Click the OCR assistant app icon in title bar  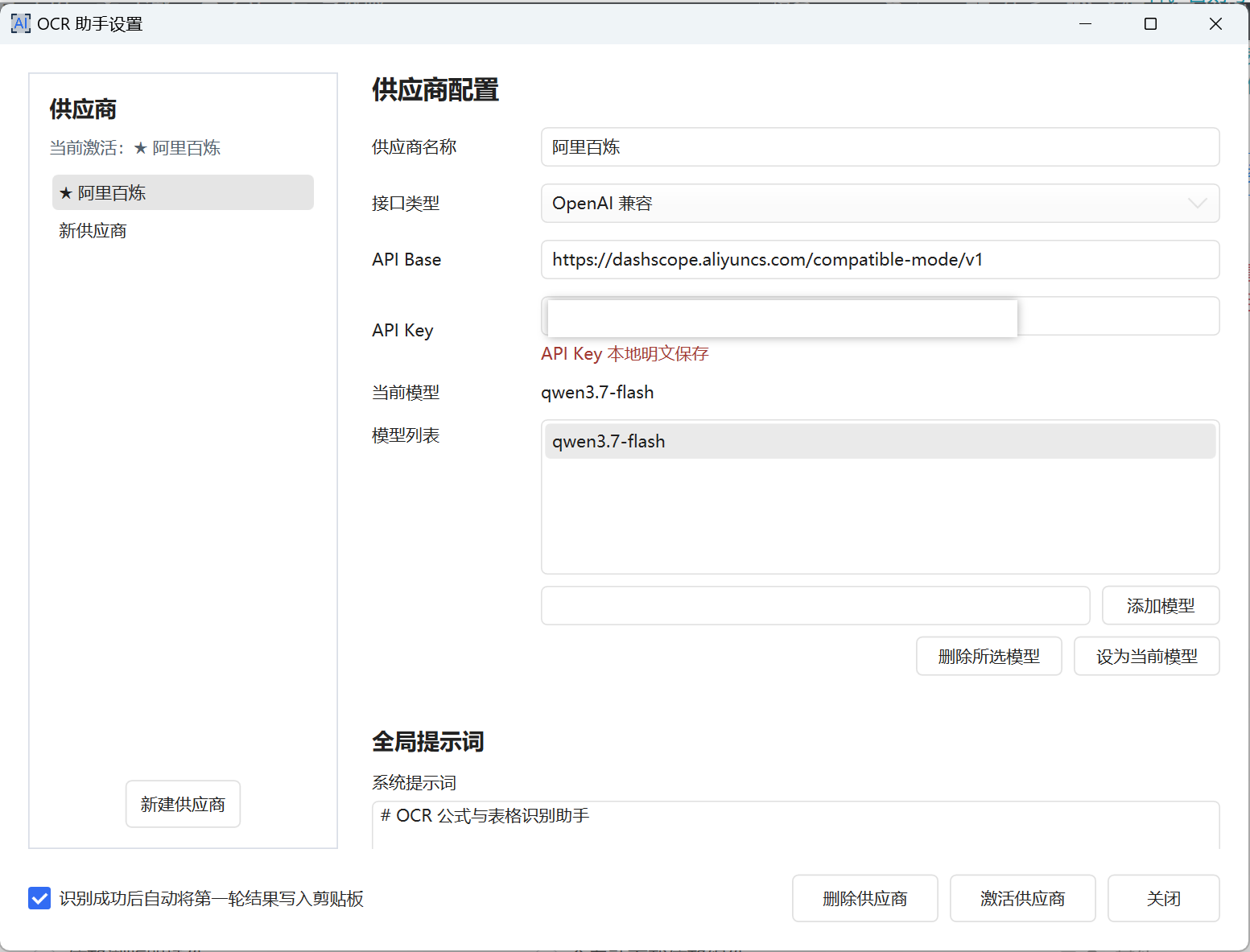(x=21, y=23)
